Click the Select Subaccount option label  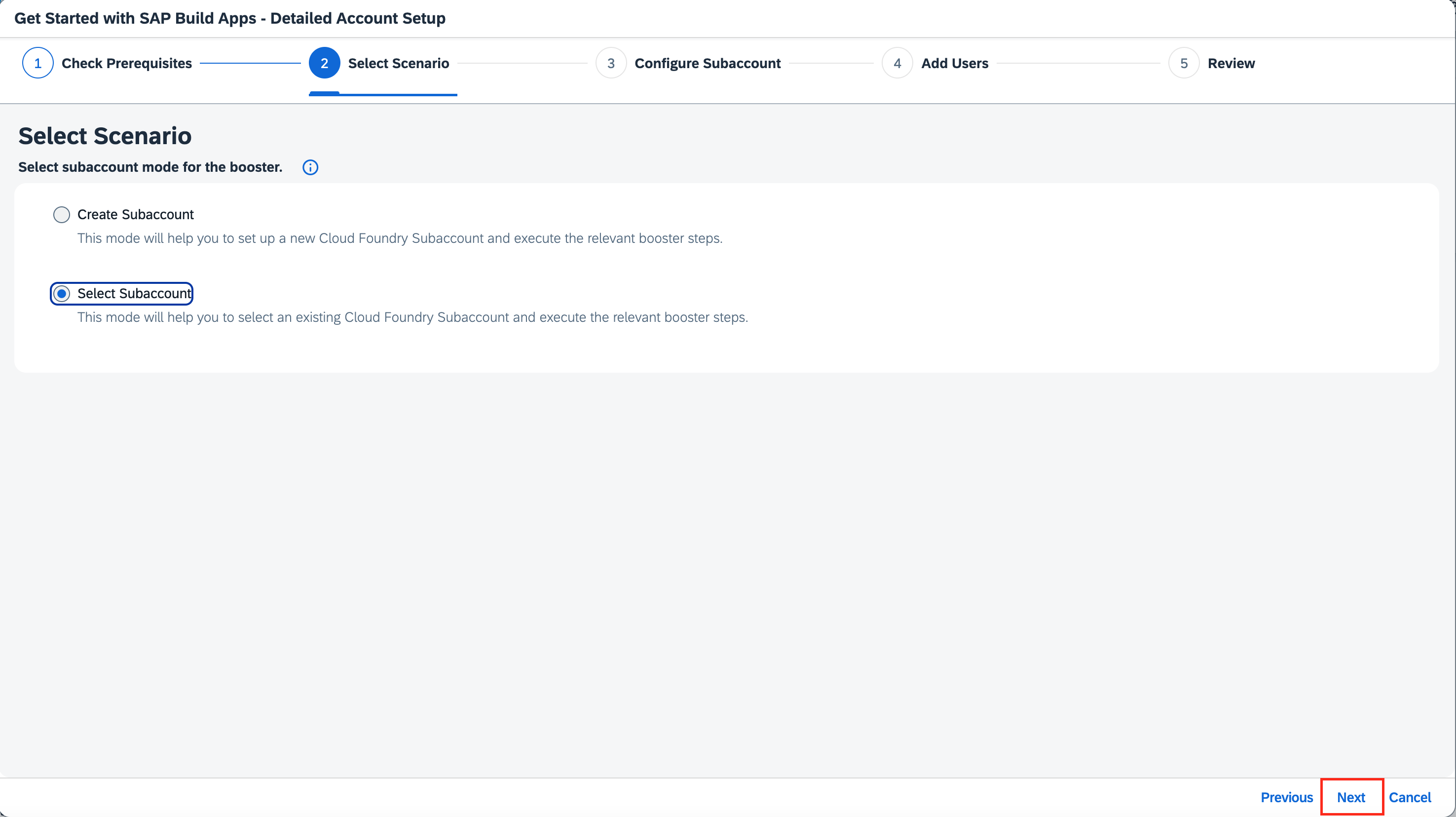135,293
